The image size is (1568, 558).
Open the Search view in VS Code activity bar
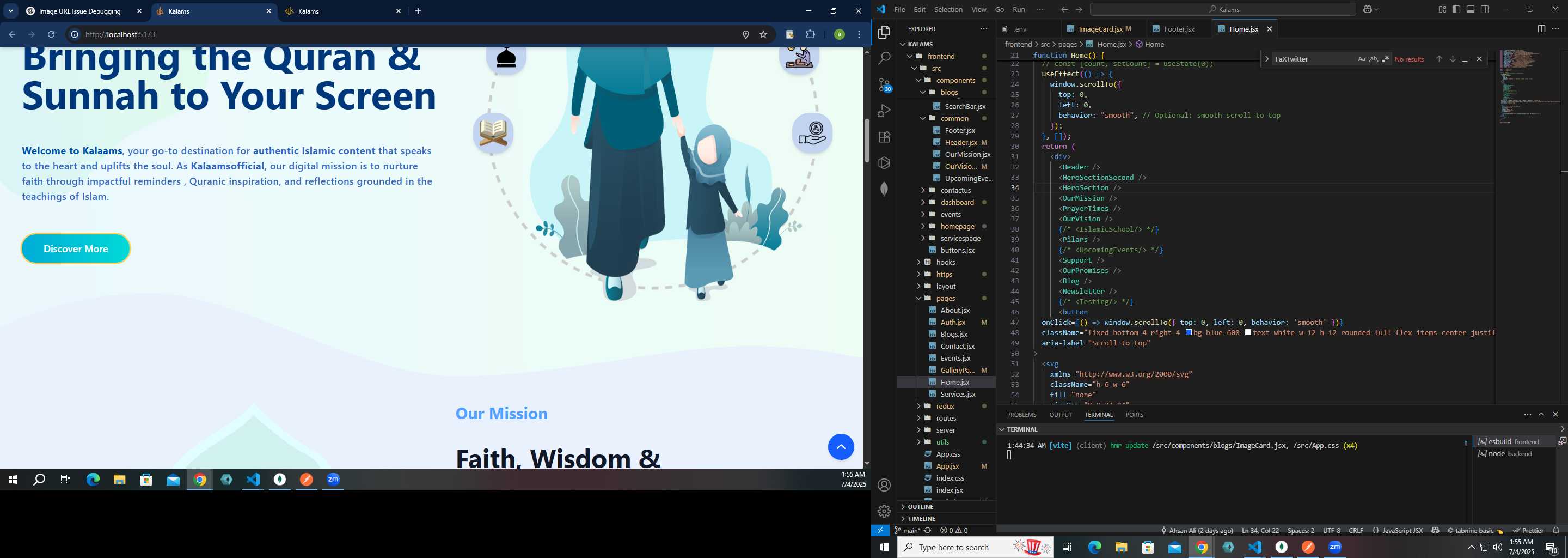point(884,58)
